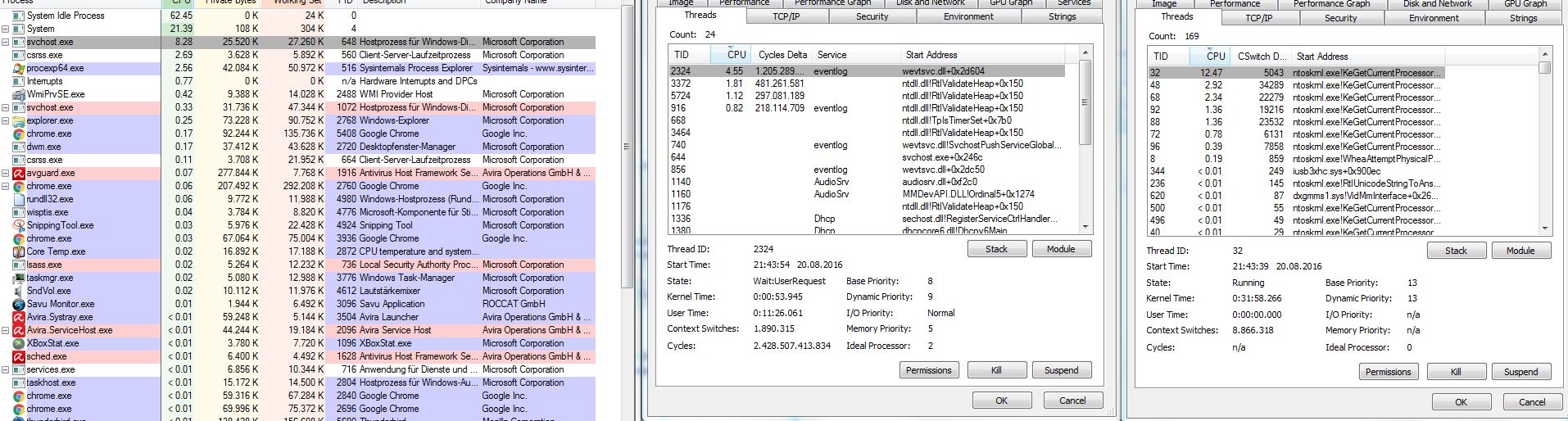
Task: Select thread 3372 in svchost thread list
Action: [867, 84]
